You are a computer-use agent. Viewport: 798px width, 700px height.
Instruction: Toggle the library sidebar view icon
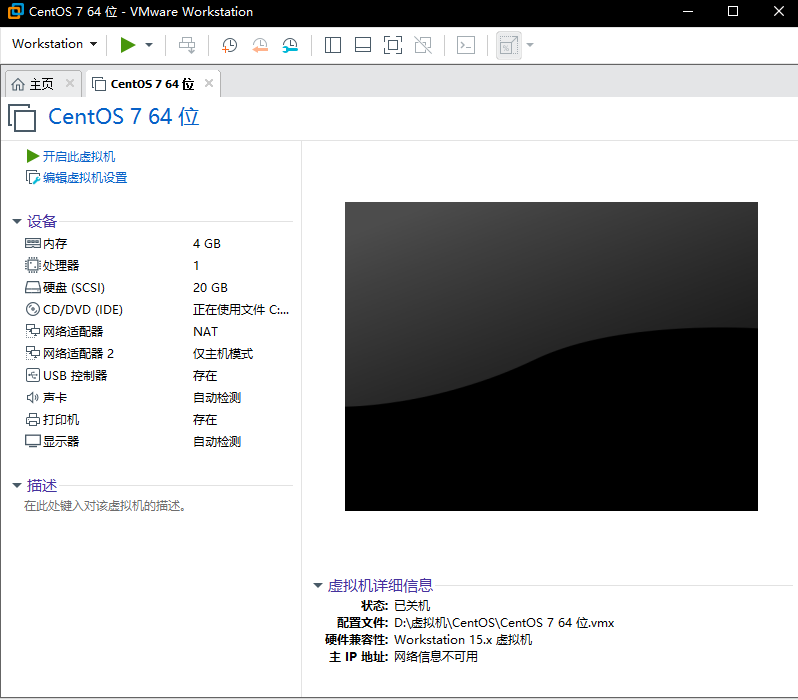pyautogui.click(x=333, y=45)
